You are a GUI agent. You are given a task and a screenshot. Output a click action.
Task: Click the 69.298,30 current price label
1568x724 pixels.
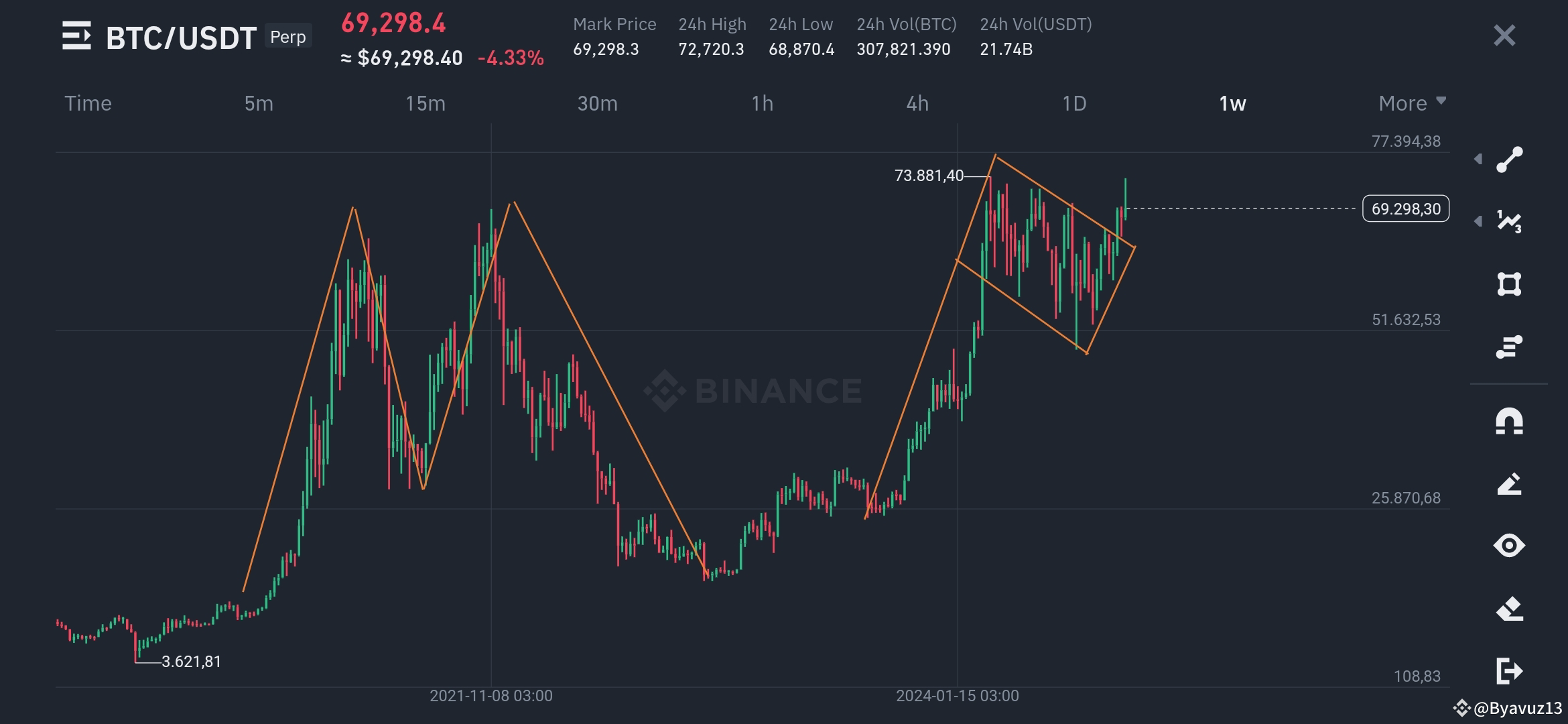[x=1406, y=208]
